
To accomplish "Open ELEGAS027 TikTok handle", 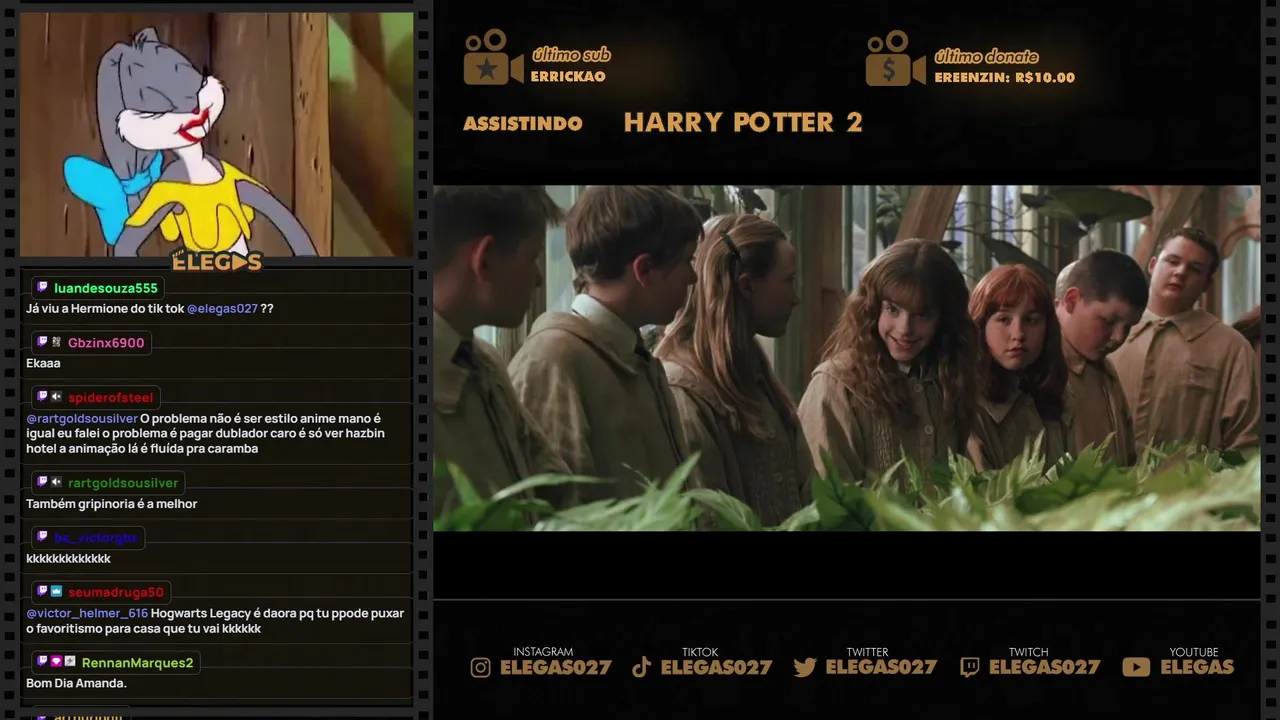I will pyautogui.click(x=716, y=667).
